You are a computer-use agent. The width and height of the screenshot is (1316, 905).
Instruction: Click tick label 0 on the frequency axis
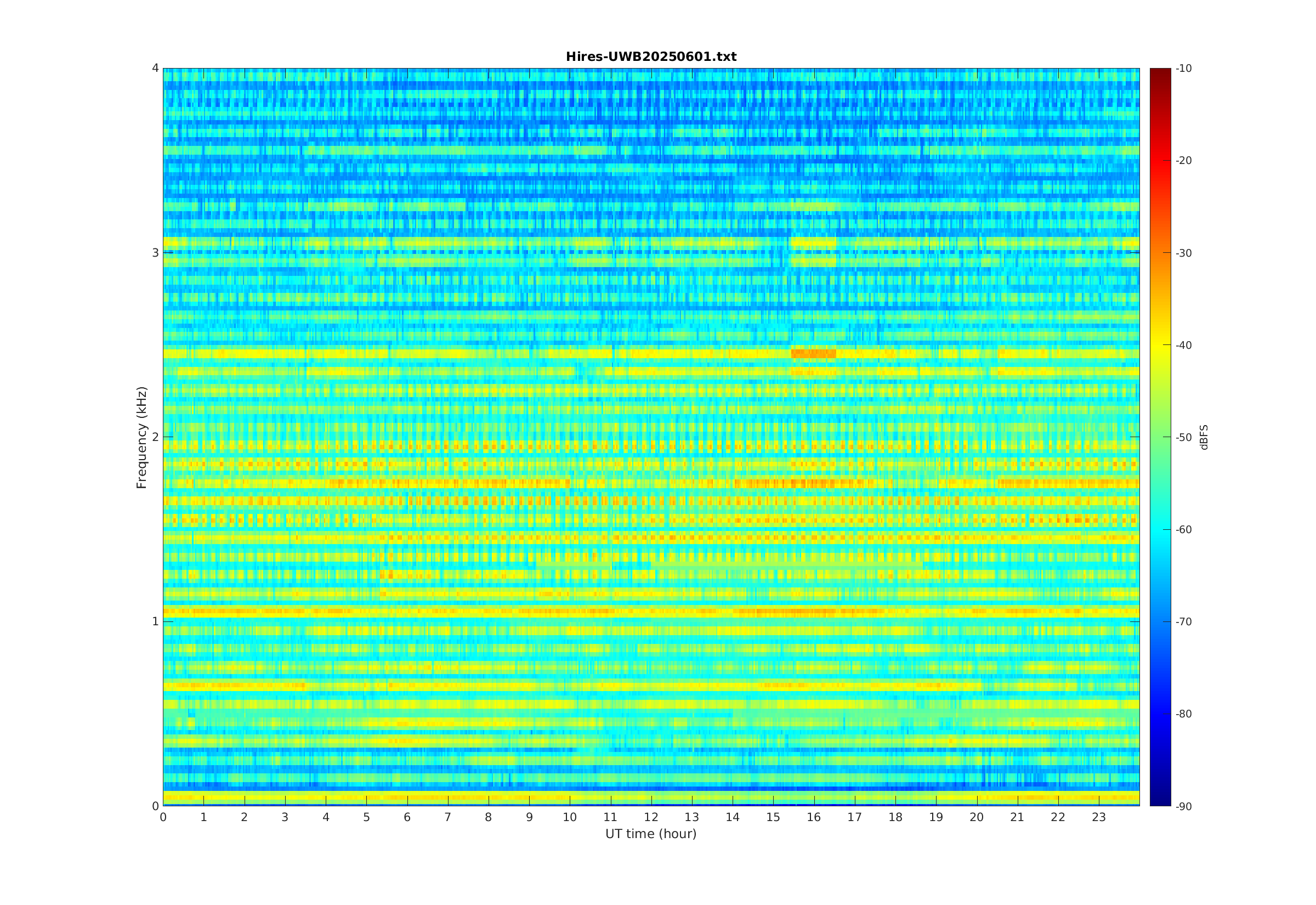(155, 806)
